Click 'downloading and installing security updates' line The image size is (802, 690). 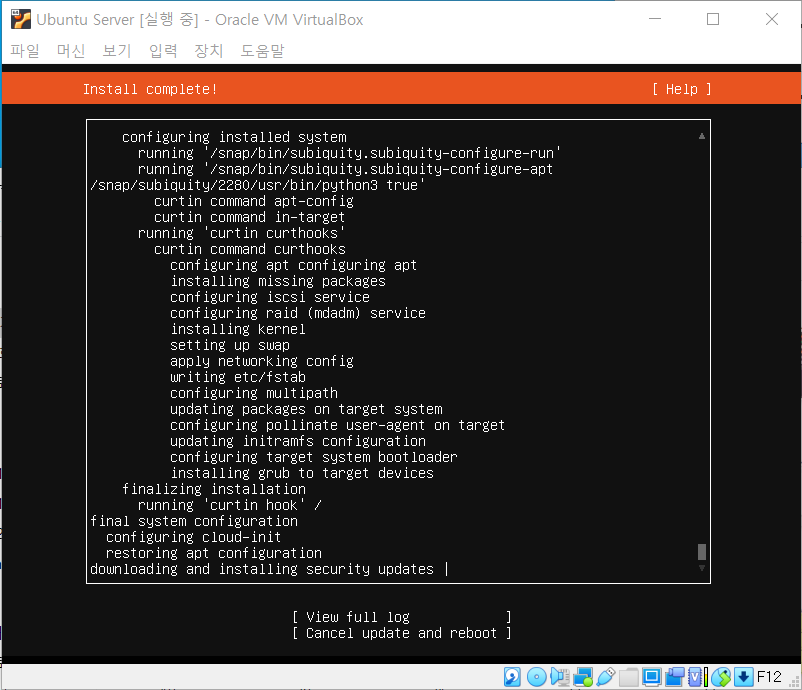pyautogui.click(x=262, y=569)
